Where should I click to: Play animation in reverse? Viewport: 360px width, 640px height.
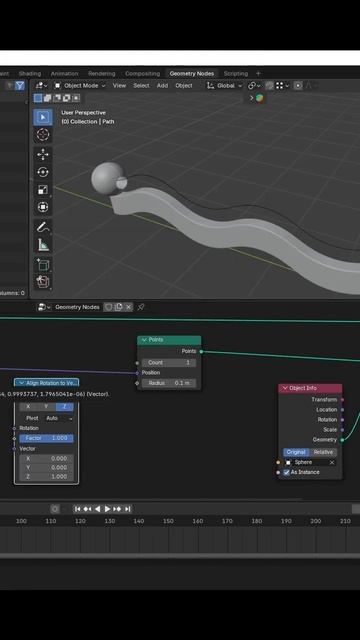point(97,509)
